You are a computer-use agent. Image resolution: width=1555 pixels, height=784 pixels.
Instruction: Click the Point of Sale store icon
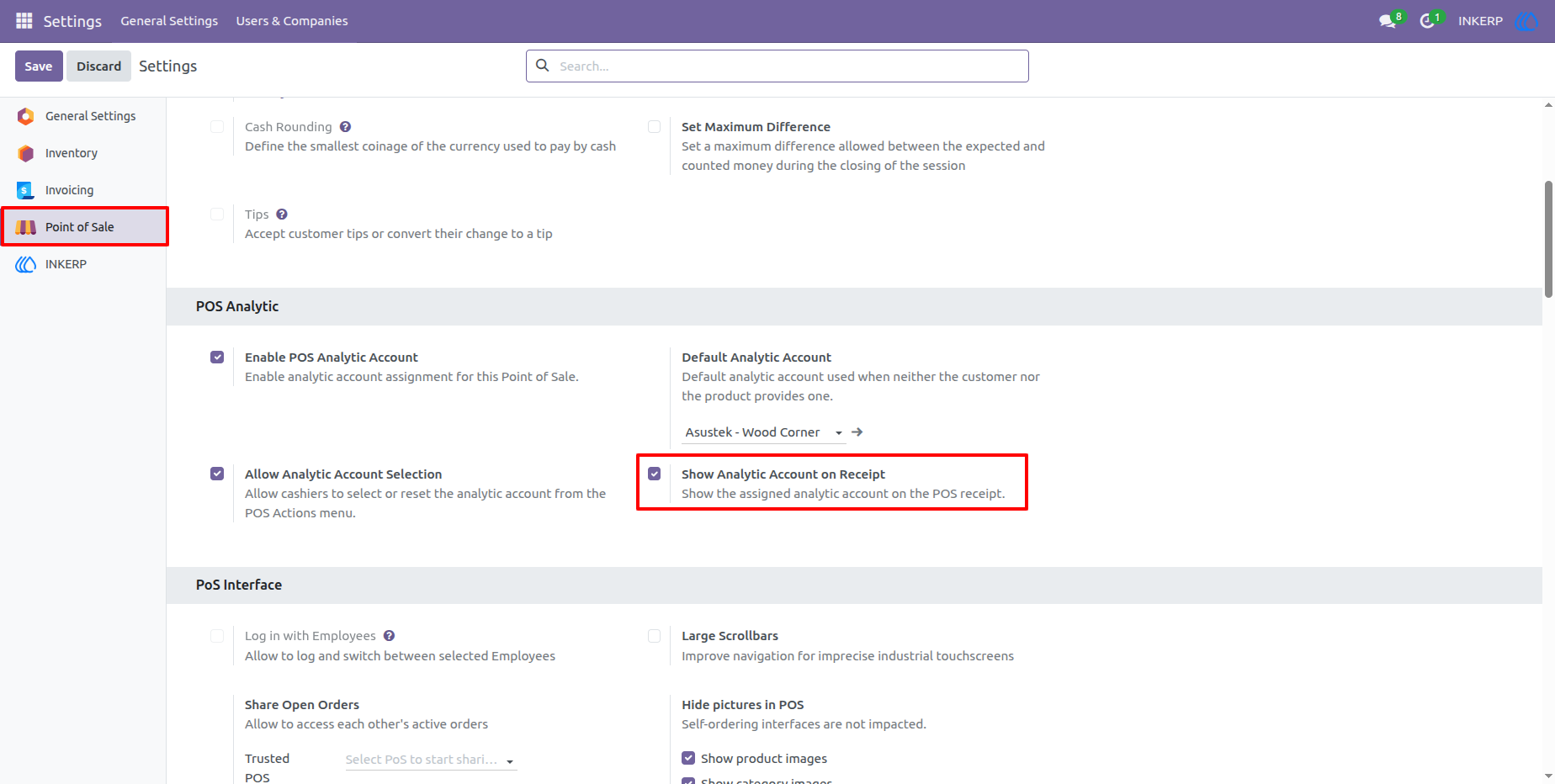(x=26, y=227)
